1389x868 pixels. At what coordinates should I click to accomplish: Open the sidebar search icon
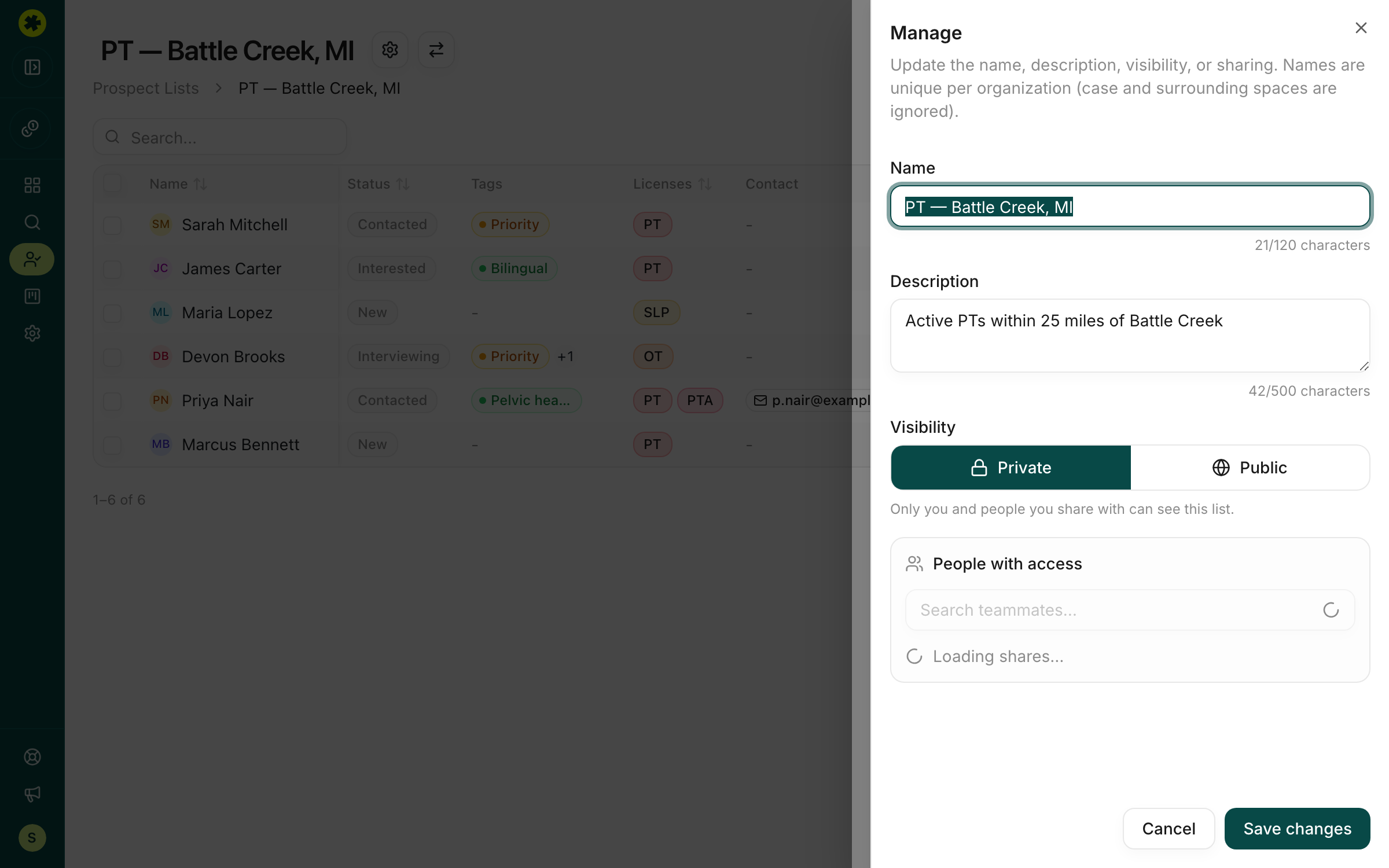coord(32,222)
